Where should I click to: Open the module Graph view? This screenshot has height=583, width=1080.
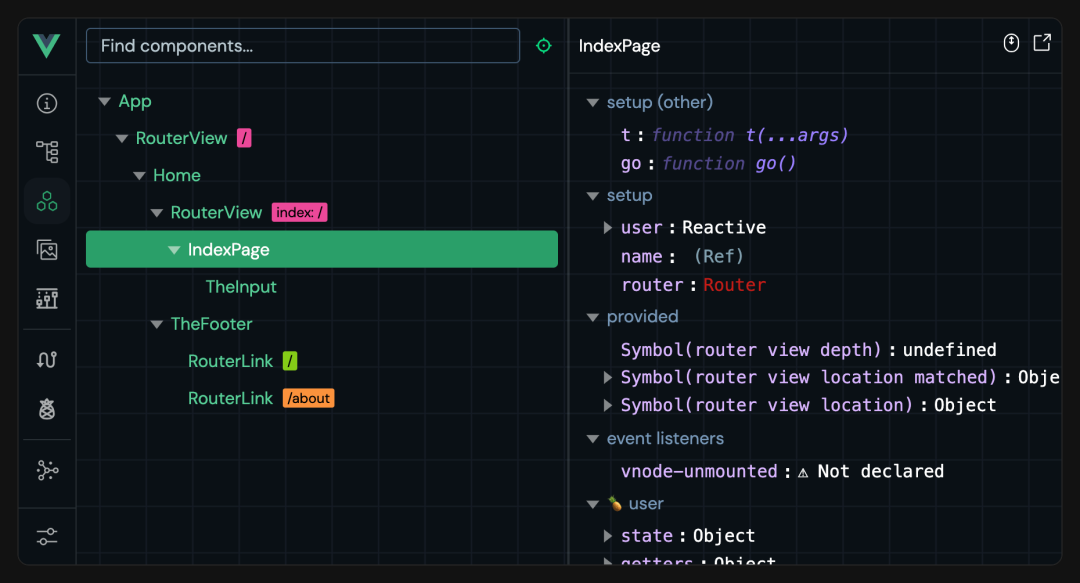46,470
